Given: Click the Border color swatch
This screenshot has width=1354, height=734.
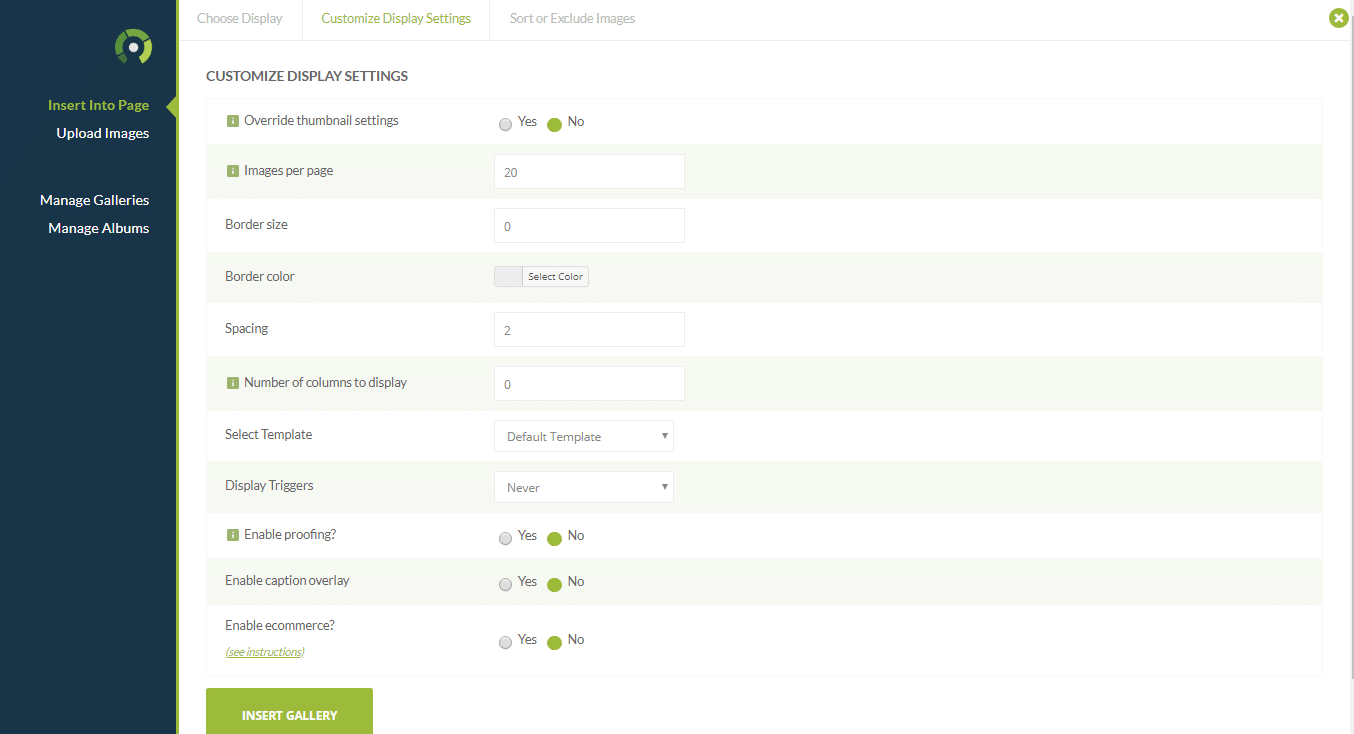Looking at the screenshot, I should click(x=508, y=277).
